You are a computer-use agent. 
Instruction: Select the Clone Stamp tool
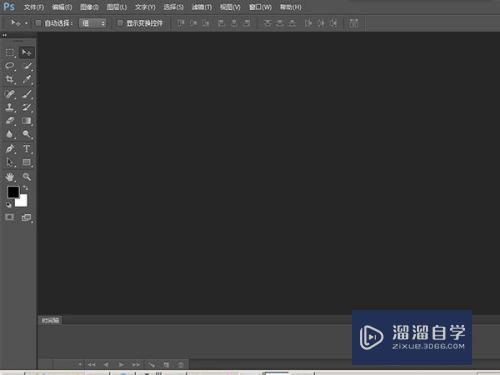click(x=10, y=107)
